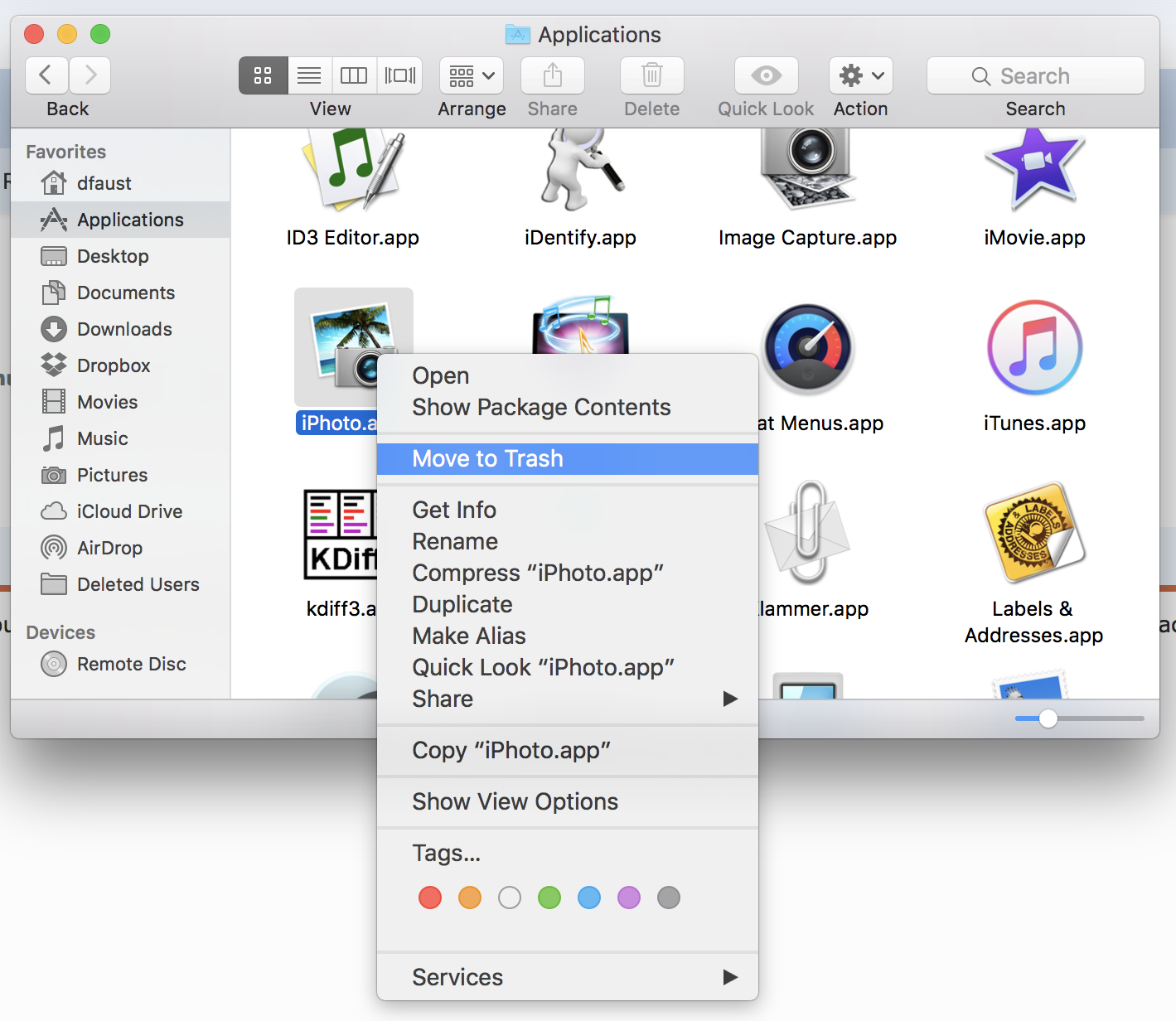Apply the purple tag color
Image resolution: width=1176 pixels, height=1021 pixels.
click(629, 898)
